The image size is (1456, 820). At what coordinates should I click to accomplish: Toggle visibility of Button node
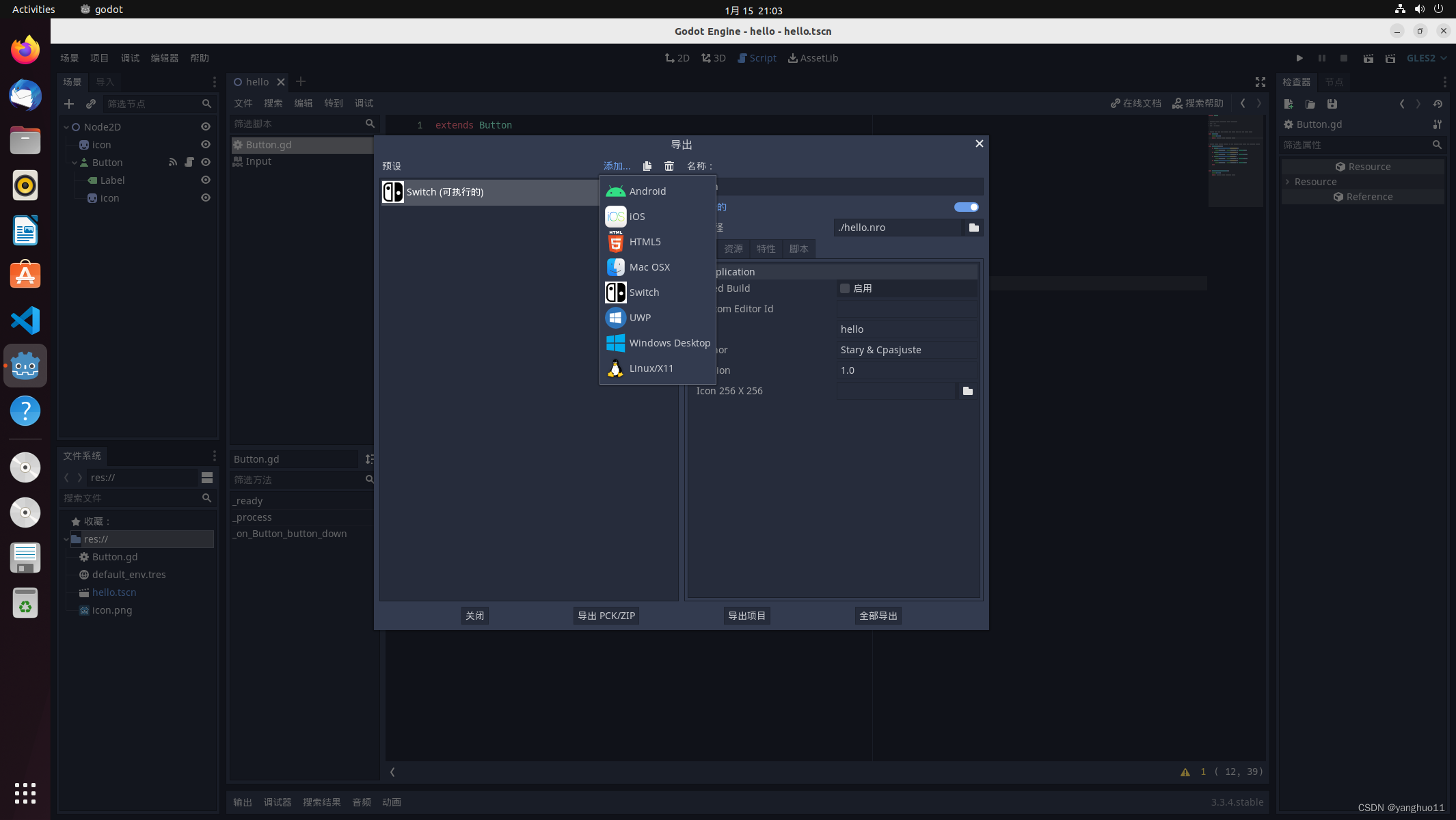click(206, 162)
